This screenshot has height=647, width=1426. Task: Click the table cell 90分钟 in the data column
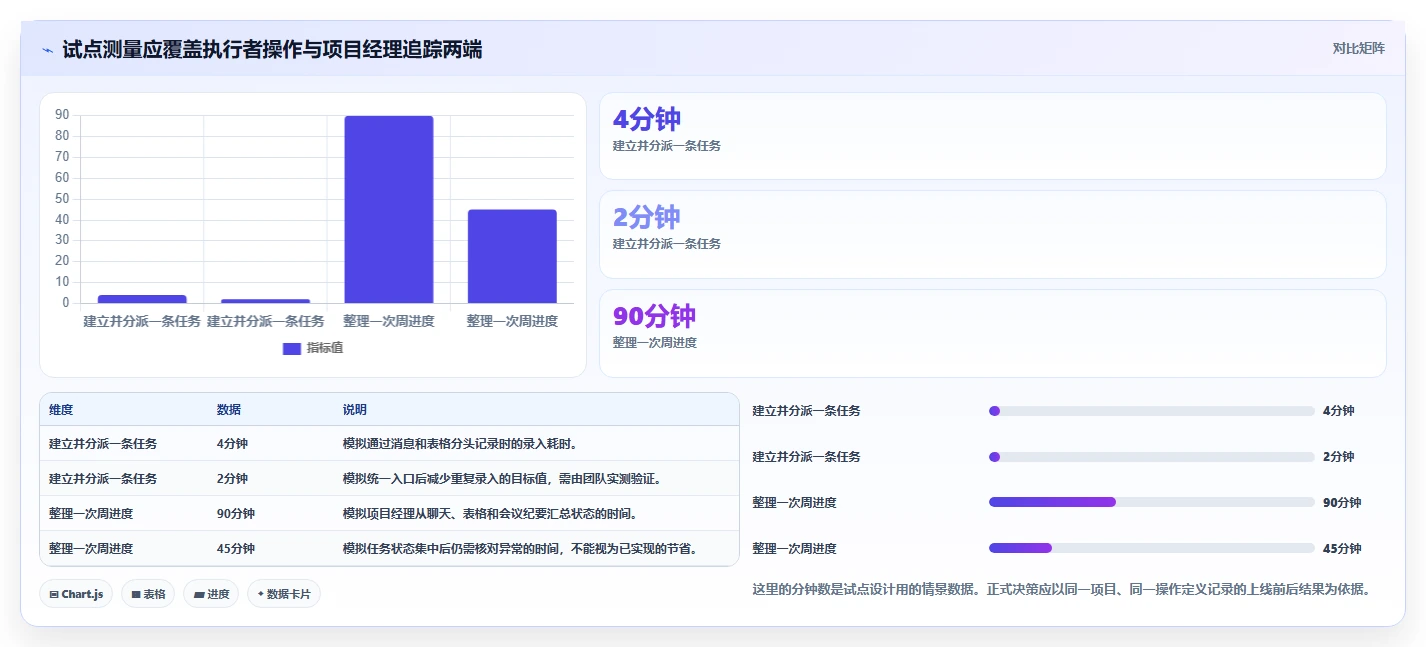[x=235, y=514]
